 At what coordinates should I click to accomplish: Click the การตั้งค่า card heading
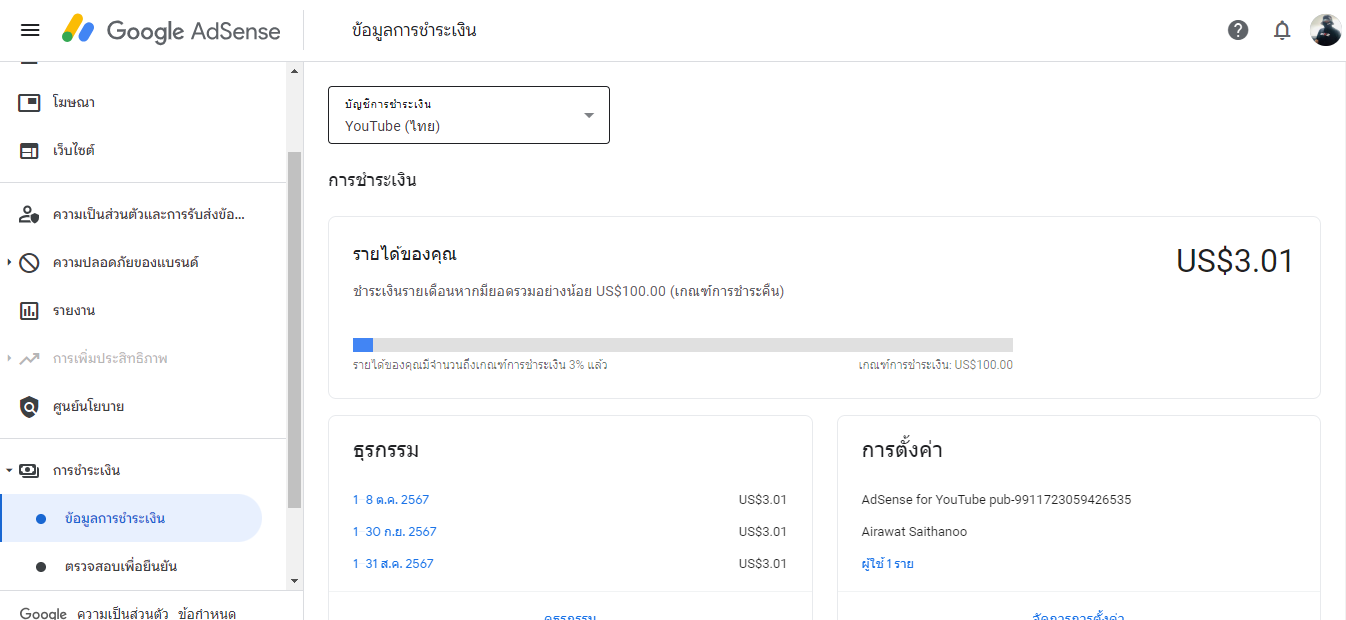point(902,450)
